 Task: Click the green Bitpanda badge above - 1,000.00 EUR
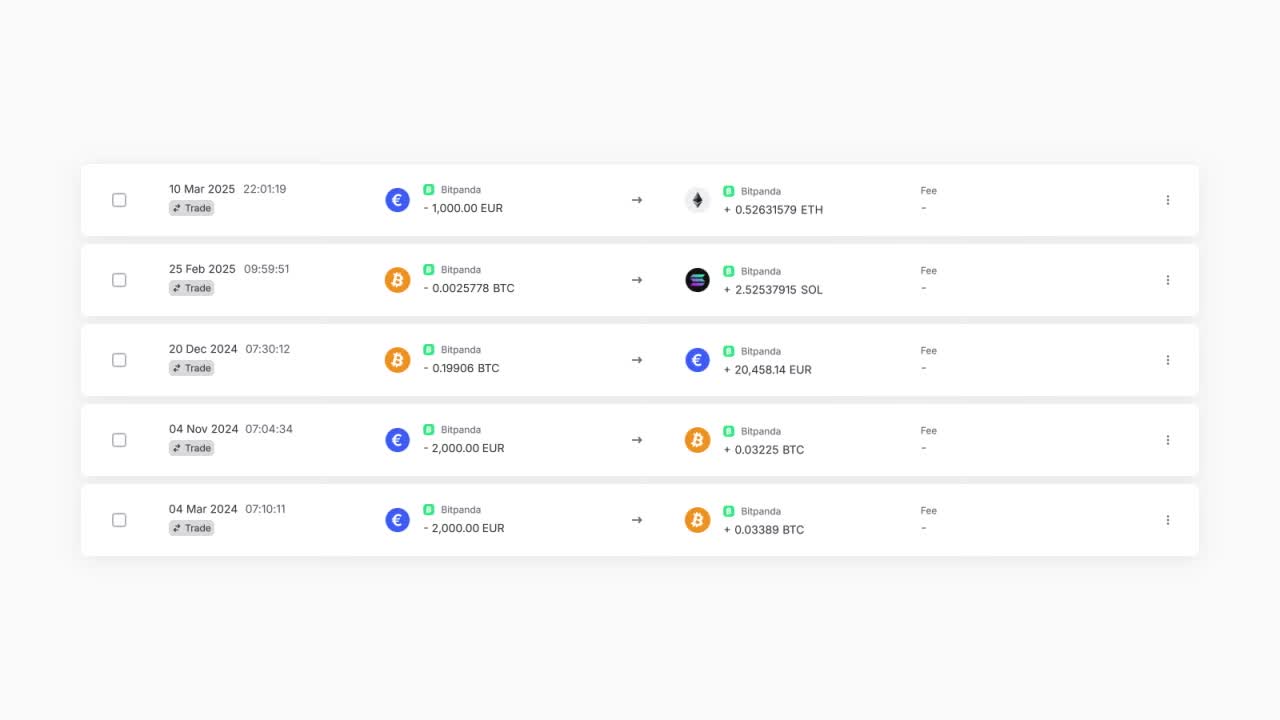pyautogui.click(x=429, y=189)
